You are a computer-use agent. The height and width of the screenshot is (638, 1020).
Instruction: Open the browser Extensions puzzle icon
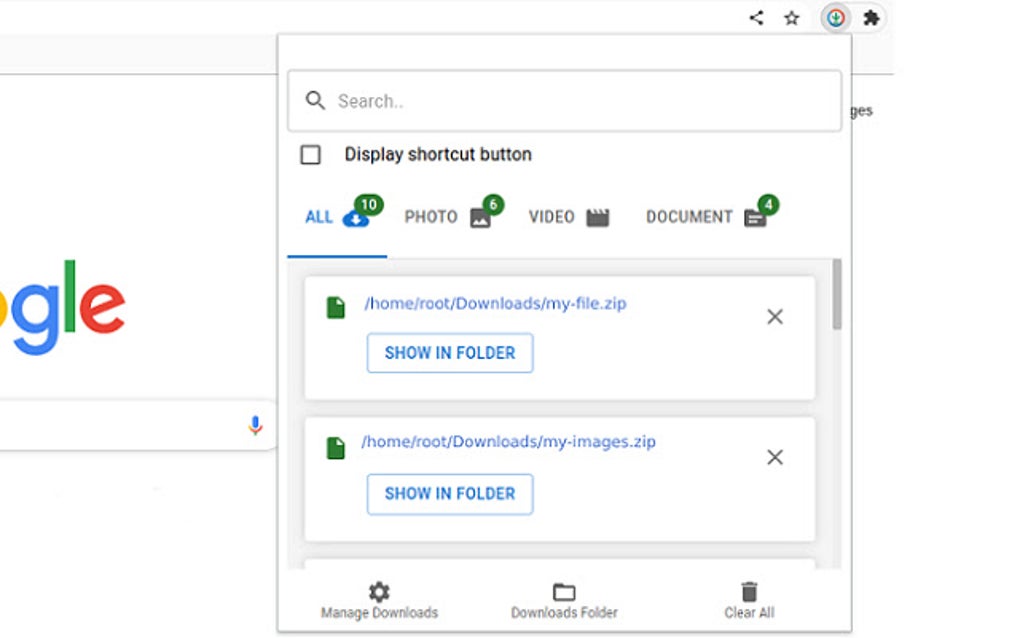(871, 17)
